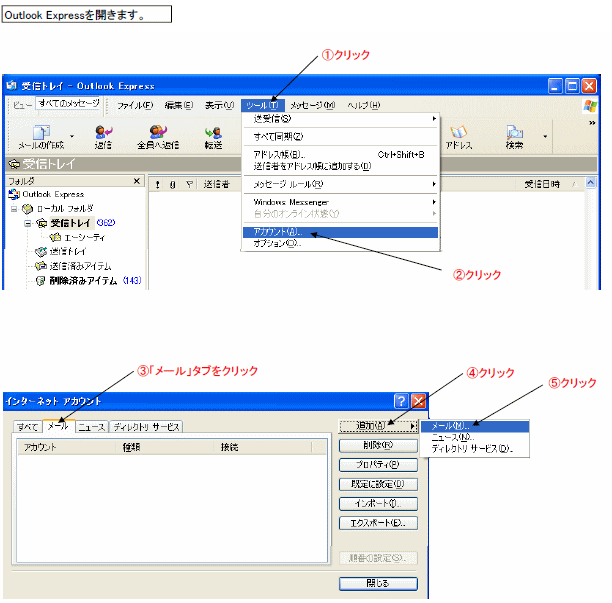The width and height of the screenshot is (612, 603).
Task: Click Set as Default (既定に設定) button
Action: 378,484
